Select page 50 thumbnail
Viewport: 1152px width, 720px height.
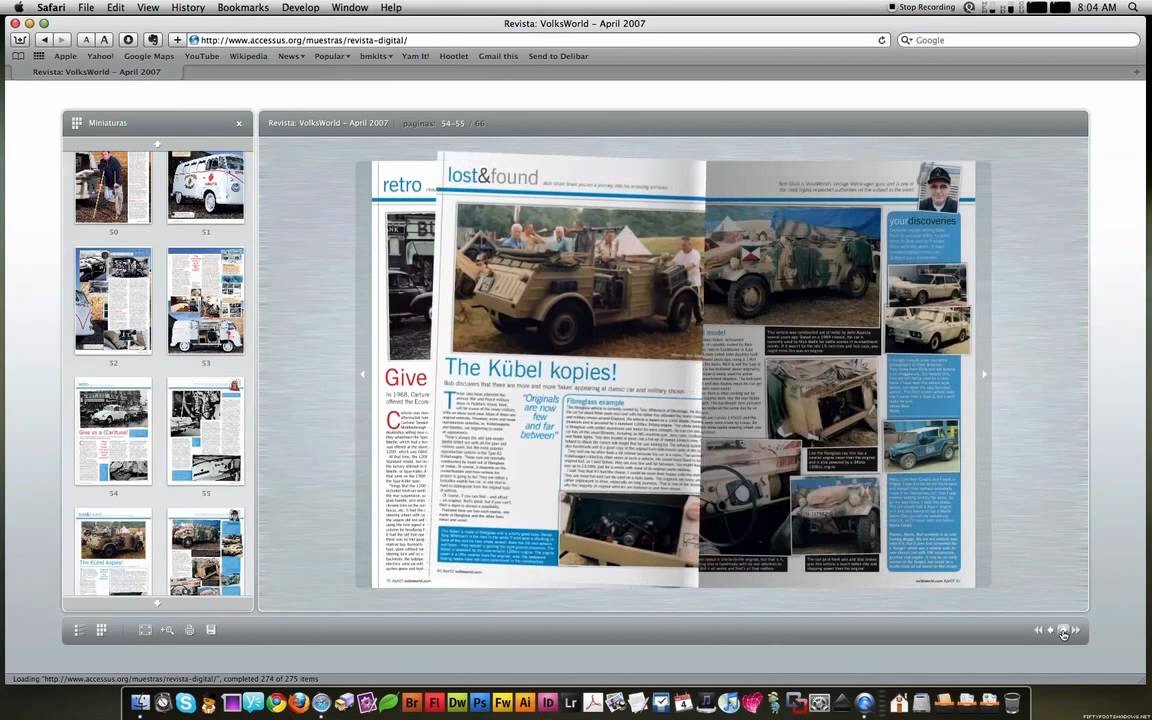coord(113,187)
